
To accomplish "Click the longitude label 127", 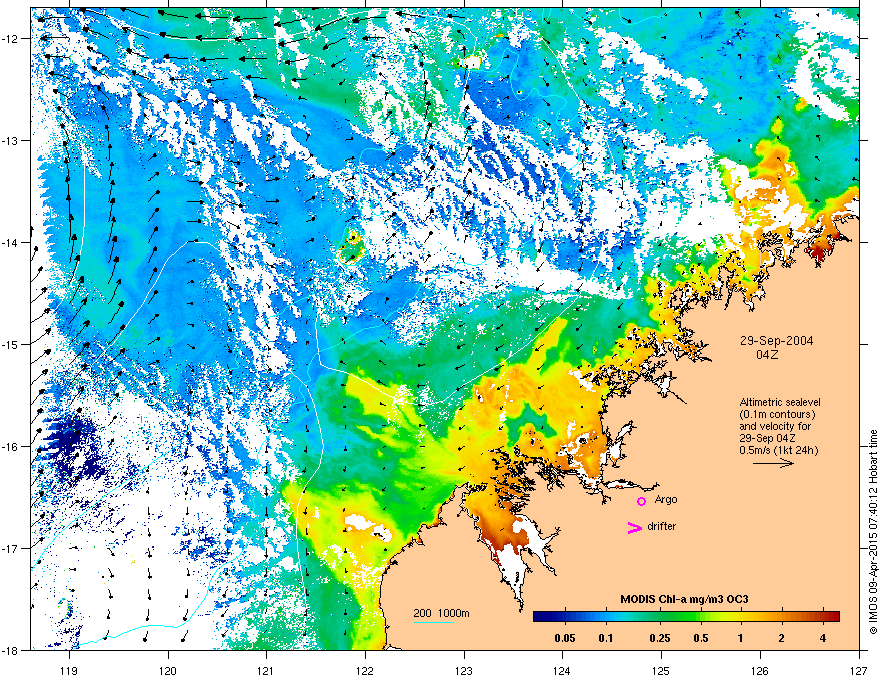I will click(859, 670).
